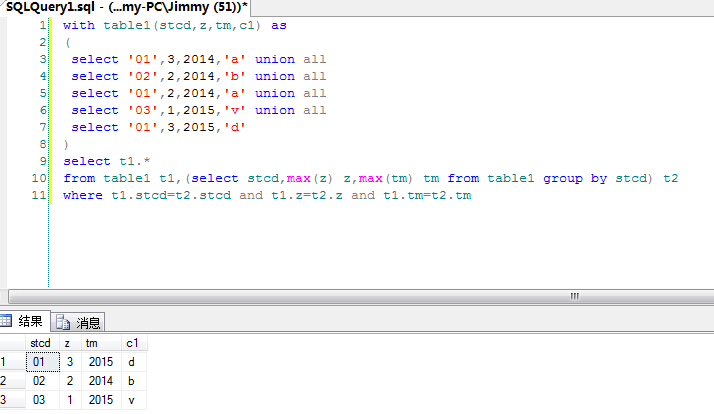
Task: Click the closing parenthesis on line 8
Action: pyautogui.click(x=66, y=144)
